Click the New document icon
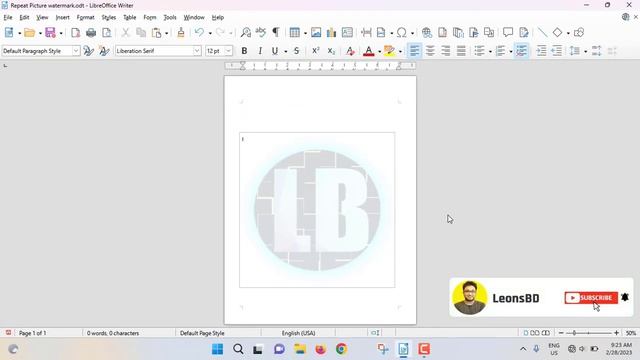The height and width of the screenshot is (360, 640). (x=9, y=33)
